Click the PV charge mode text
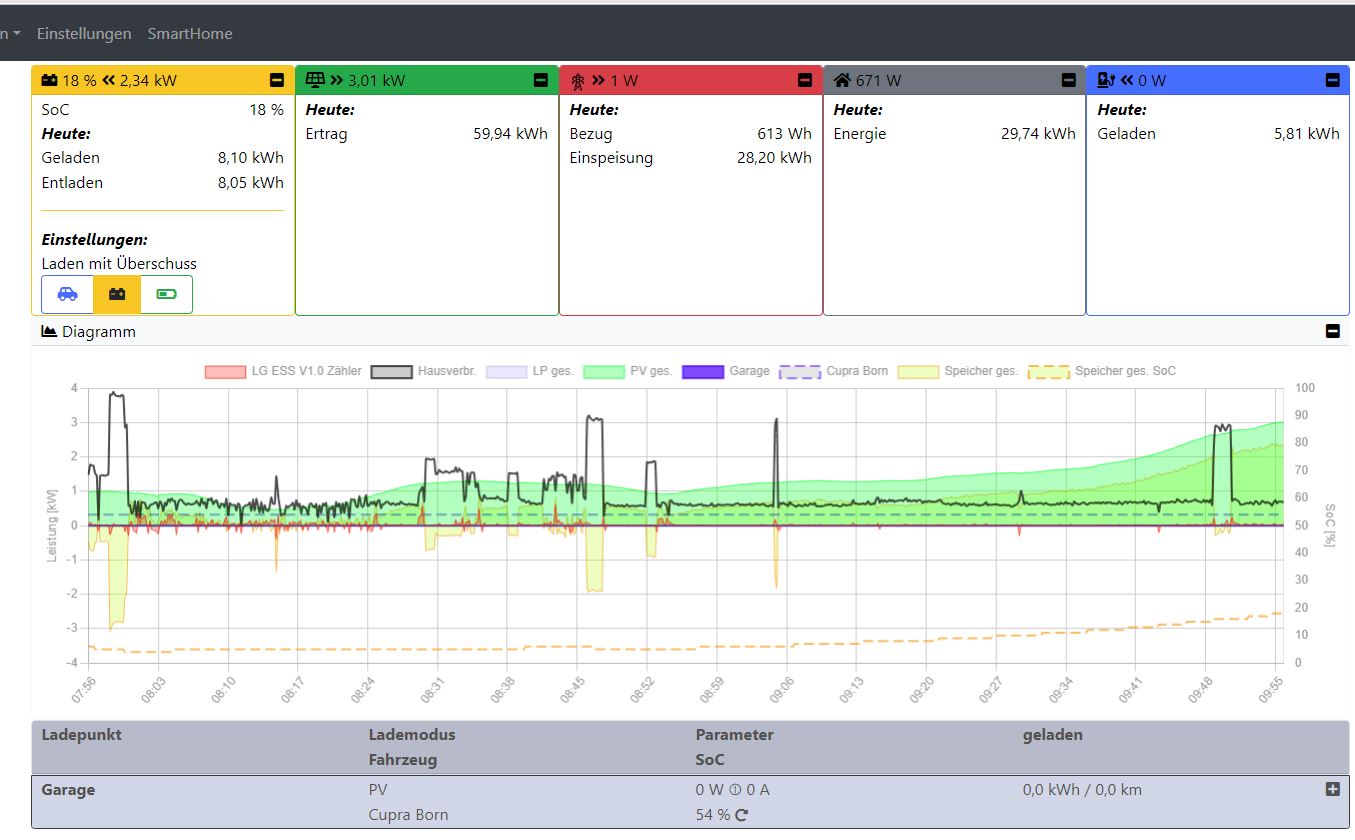 (x=378, y=790)
